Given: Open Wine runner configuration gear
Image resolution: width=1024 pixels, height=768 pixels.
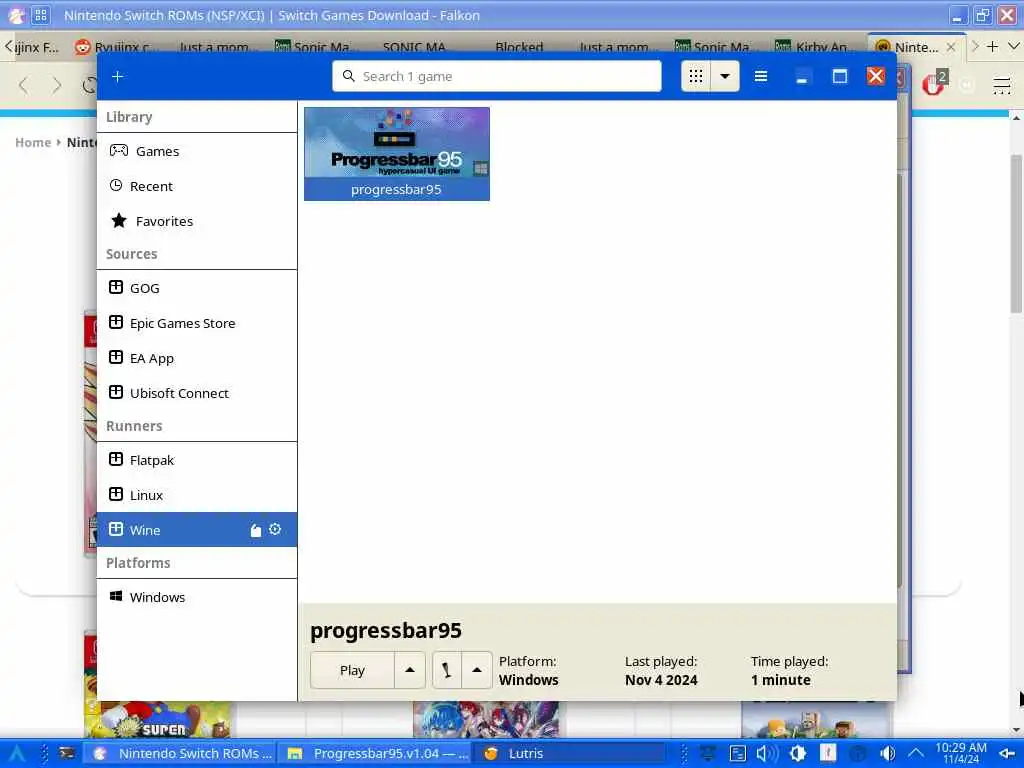Looking at the screenshot, I should (275, 530).
